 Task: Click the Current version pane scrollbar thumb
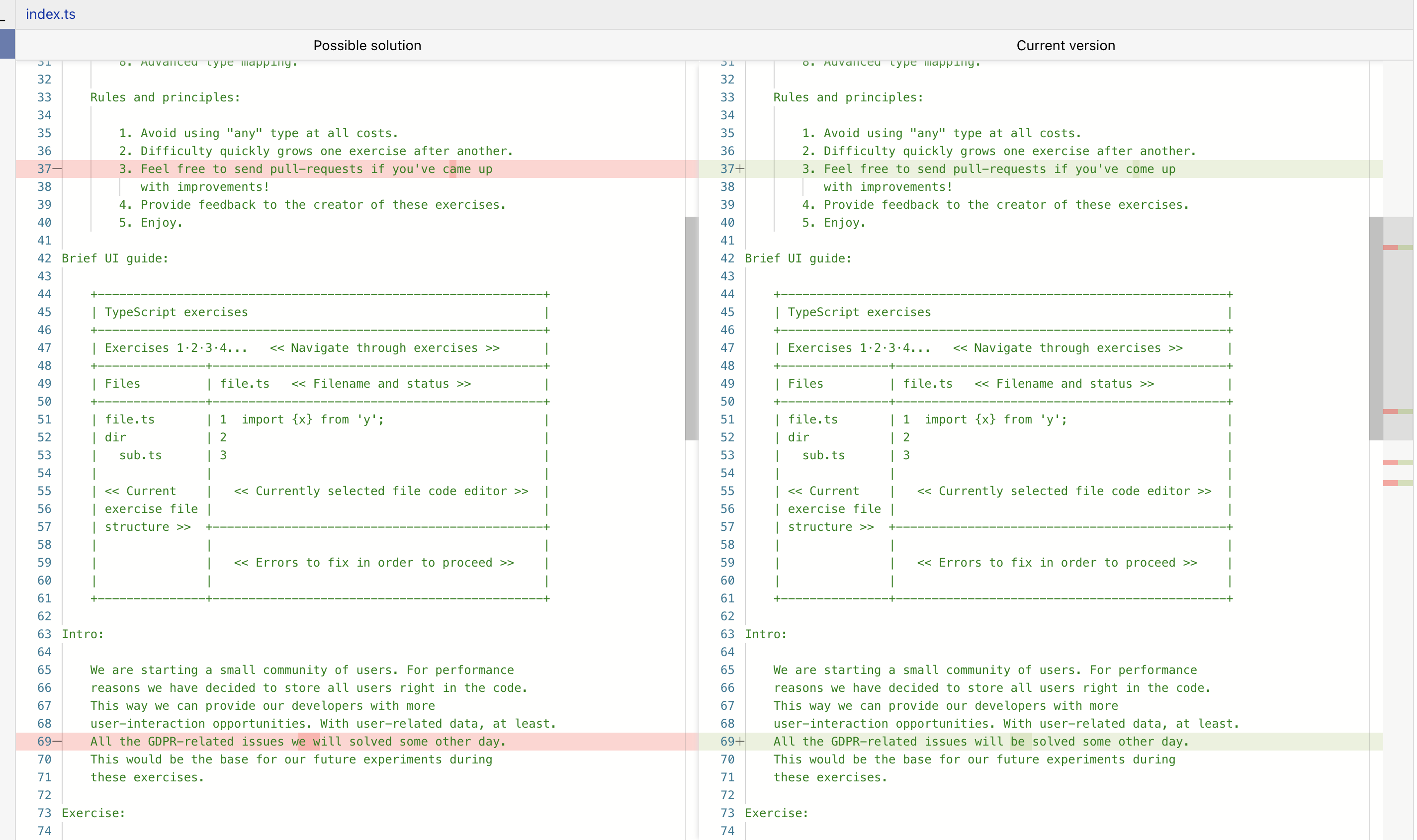[x=1375, y=329]
